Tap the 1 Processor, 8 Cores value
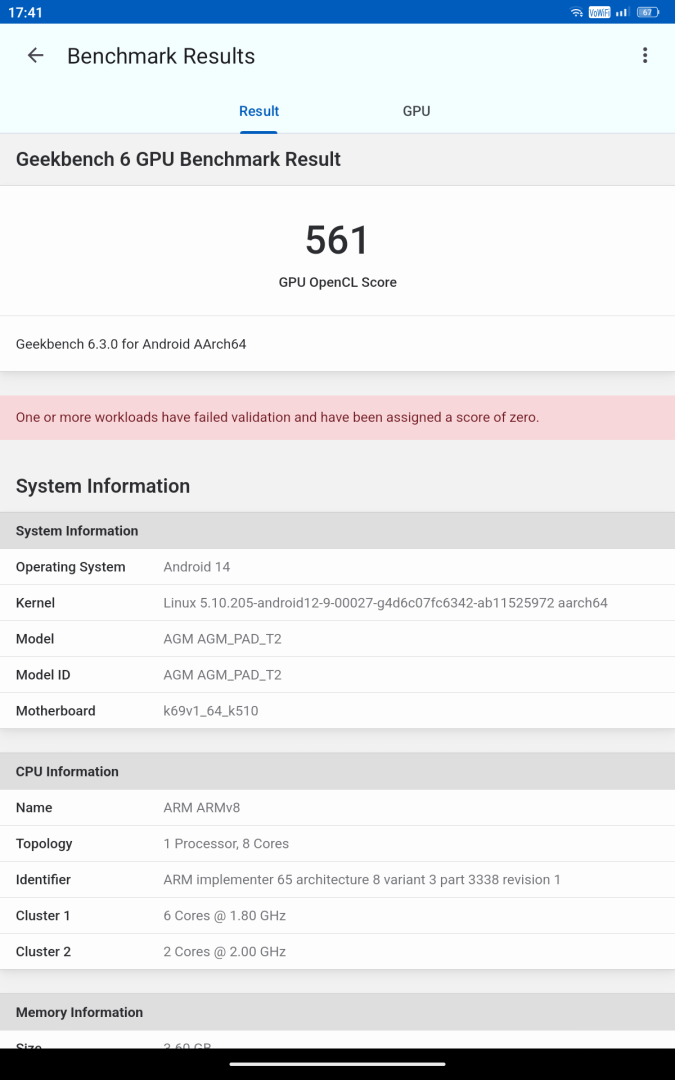 coord(226,843)
